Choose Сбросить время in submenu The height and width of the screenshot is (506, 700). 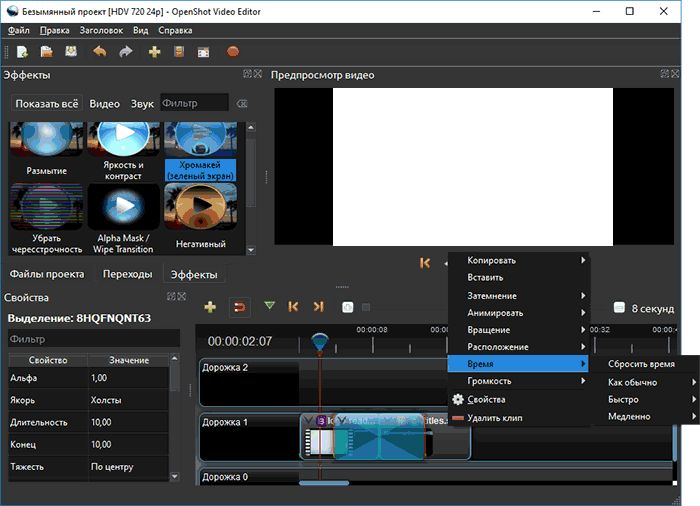coord(645,364)
